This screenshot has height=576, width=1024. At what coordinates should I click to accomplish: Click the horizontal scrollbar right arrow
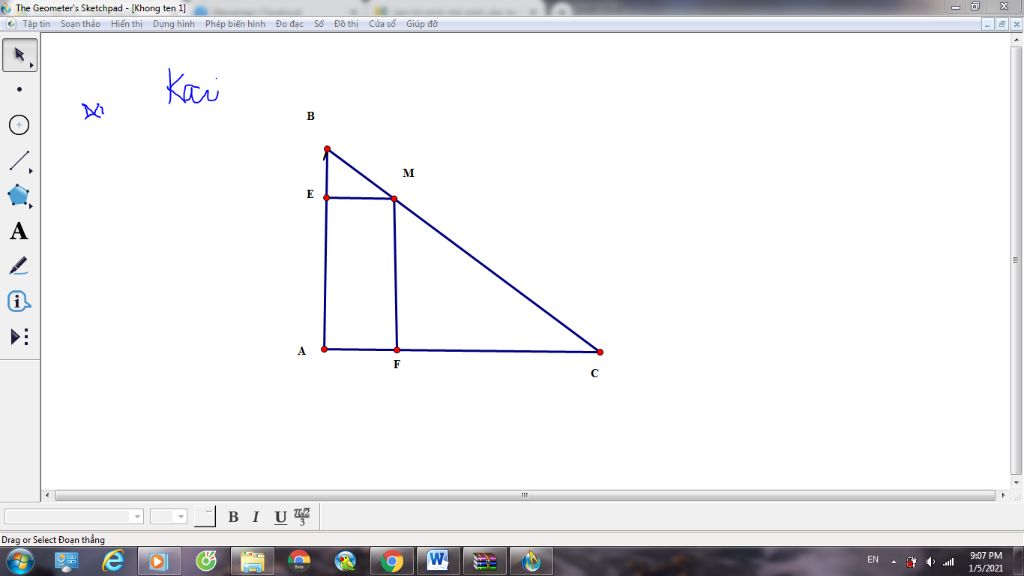(1003, 496)
